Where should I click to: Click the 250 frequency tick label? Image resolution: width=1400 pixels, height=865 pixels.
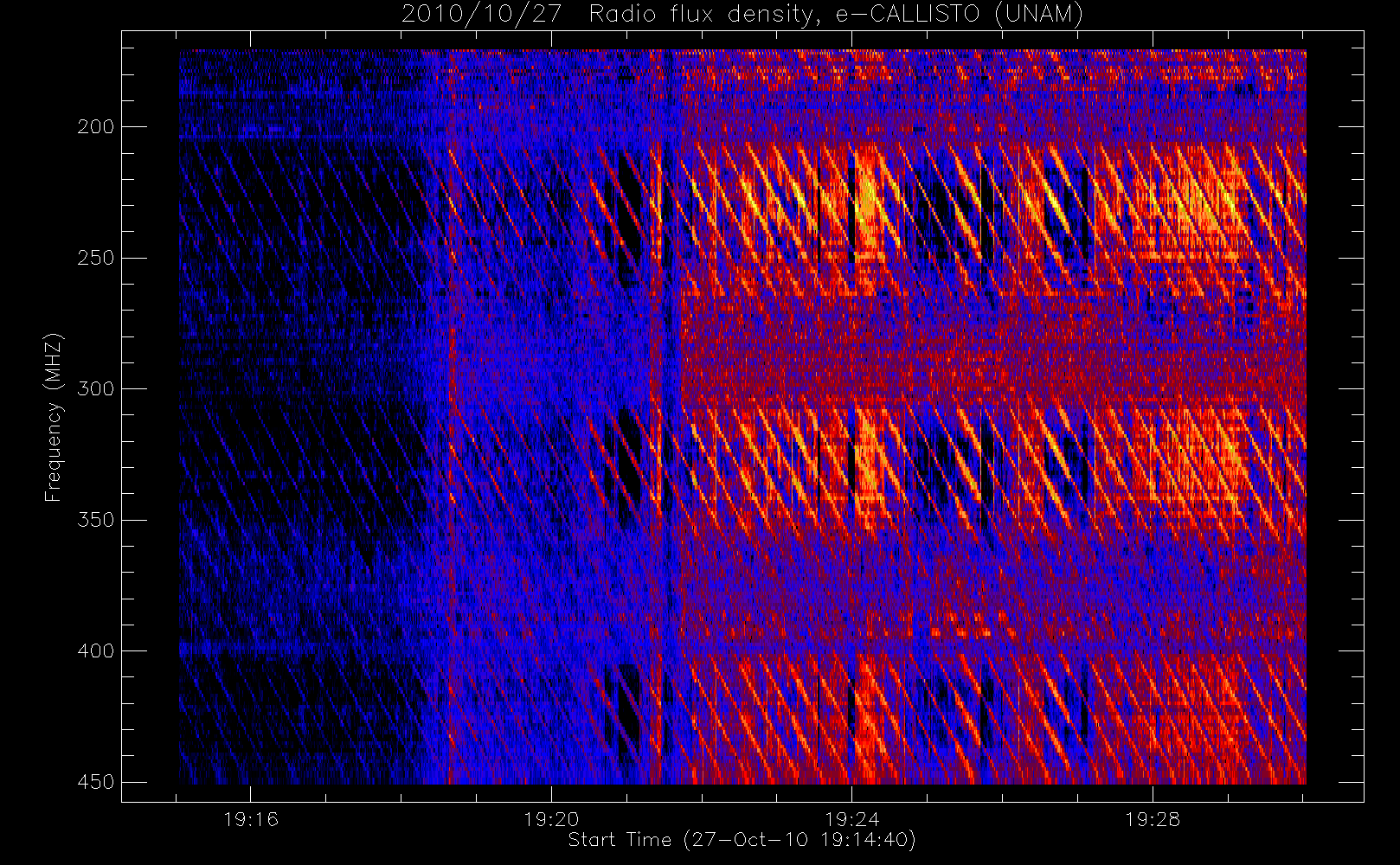coord(95,259)
